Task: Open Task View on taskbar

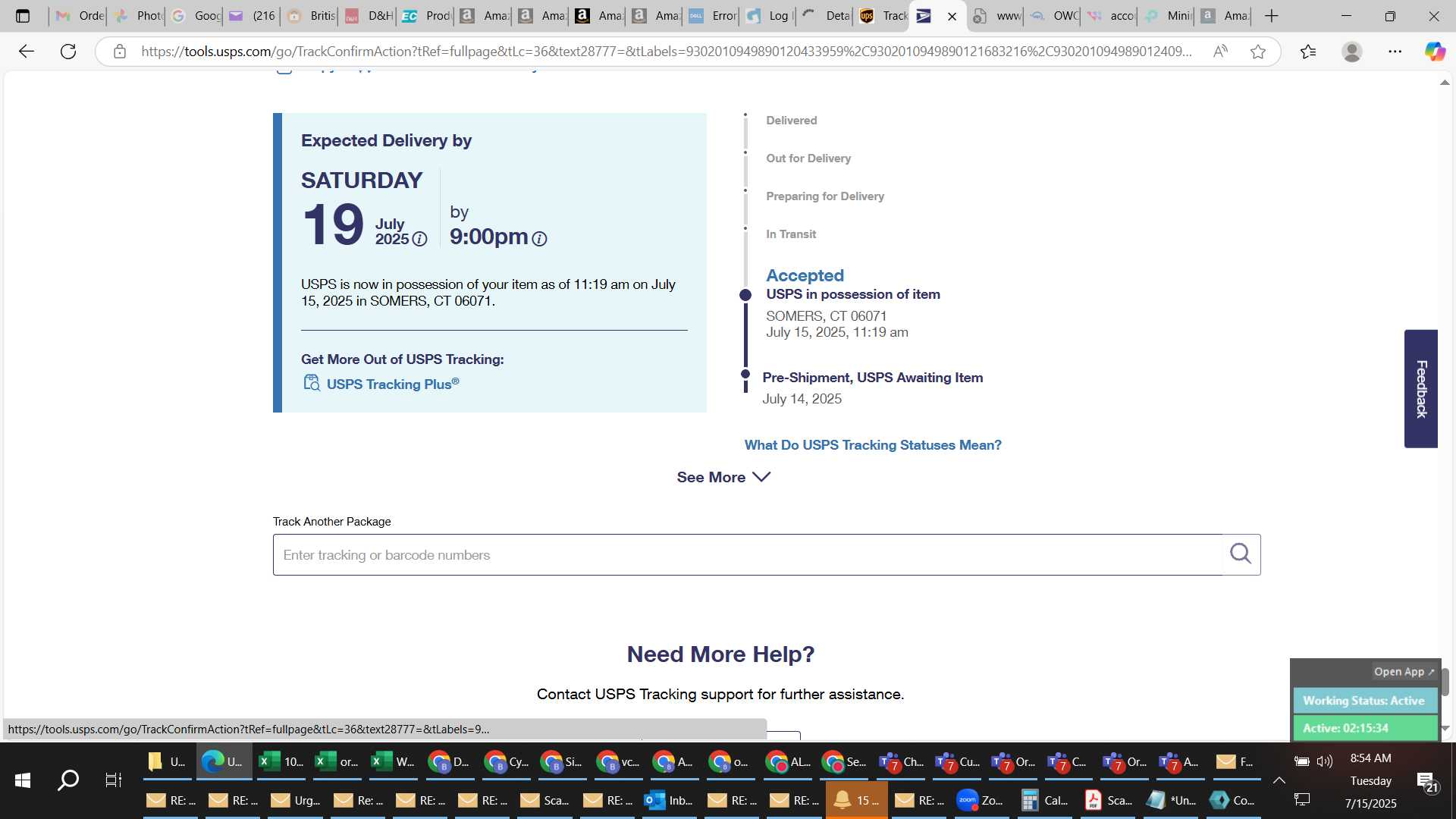Action: click(113, 780)
